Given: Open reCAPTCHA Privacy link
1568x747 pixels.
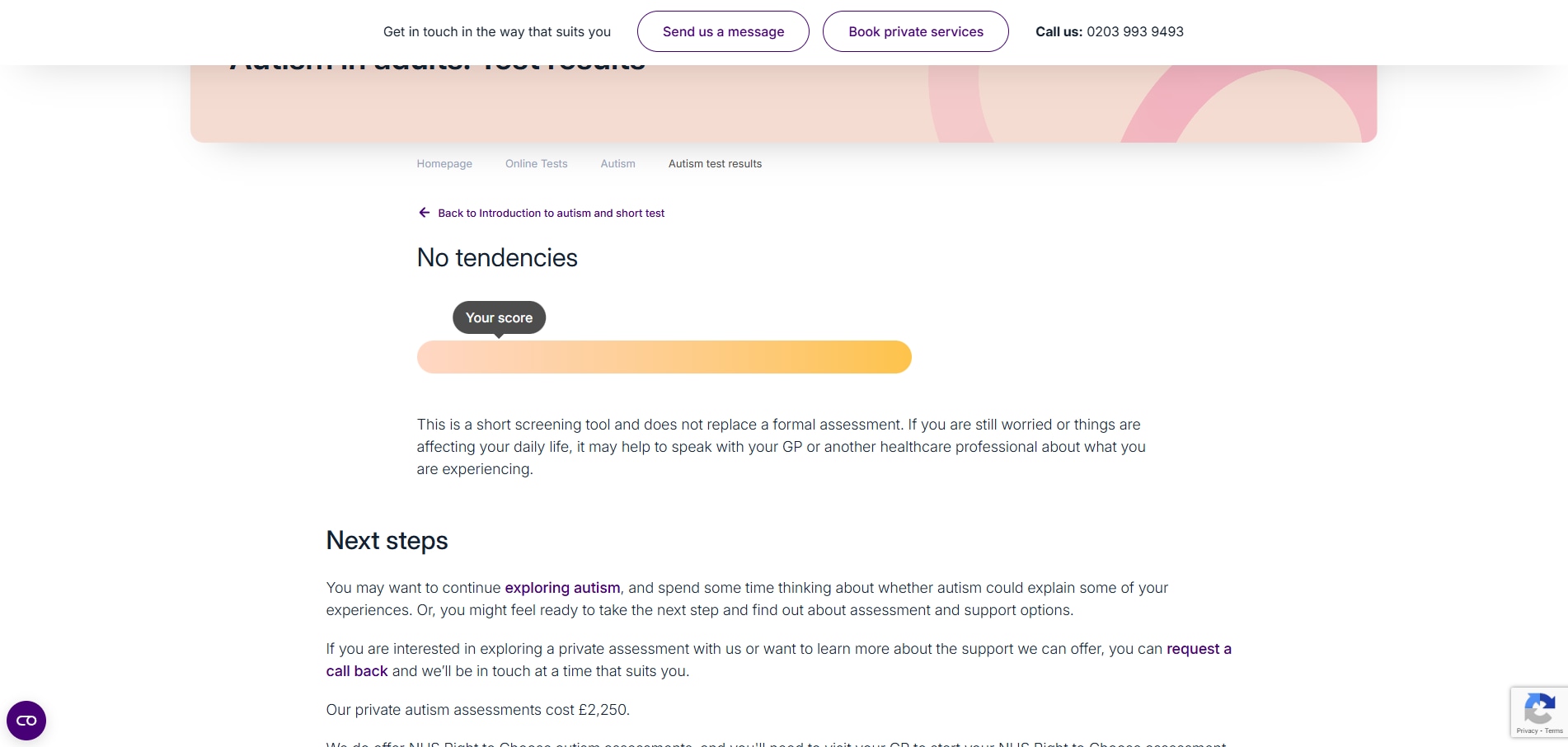Looking at the screenshot, I should pos(1527,731).
